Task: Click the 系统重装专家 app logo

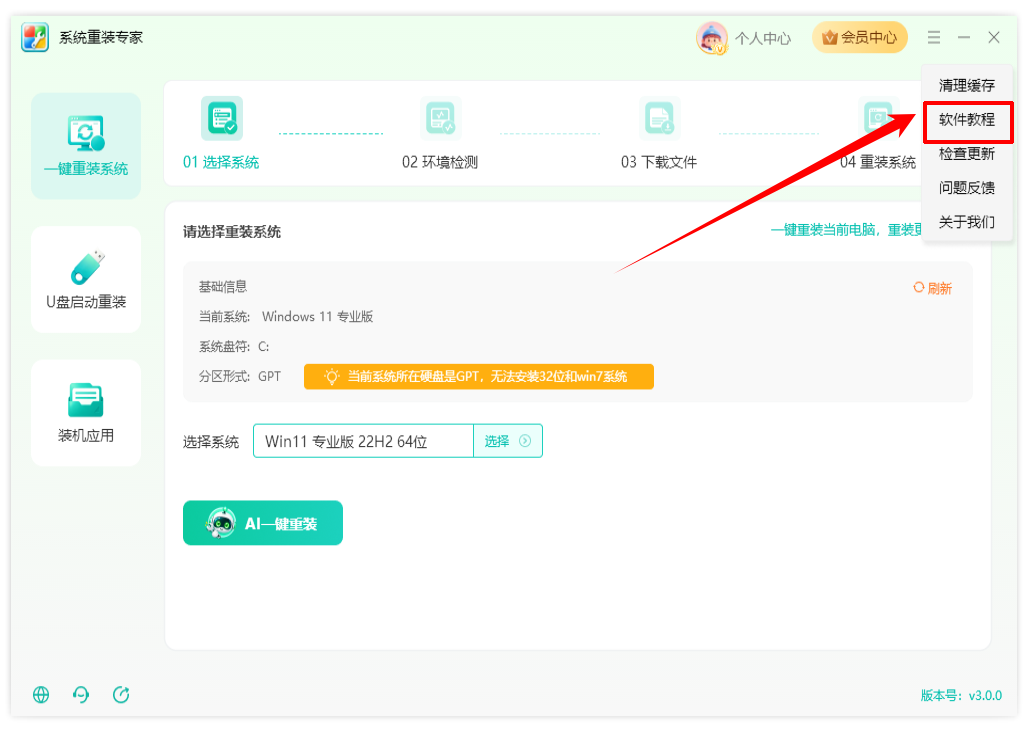Action: [35, 37]
